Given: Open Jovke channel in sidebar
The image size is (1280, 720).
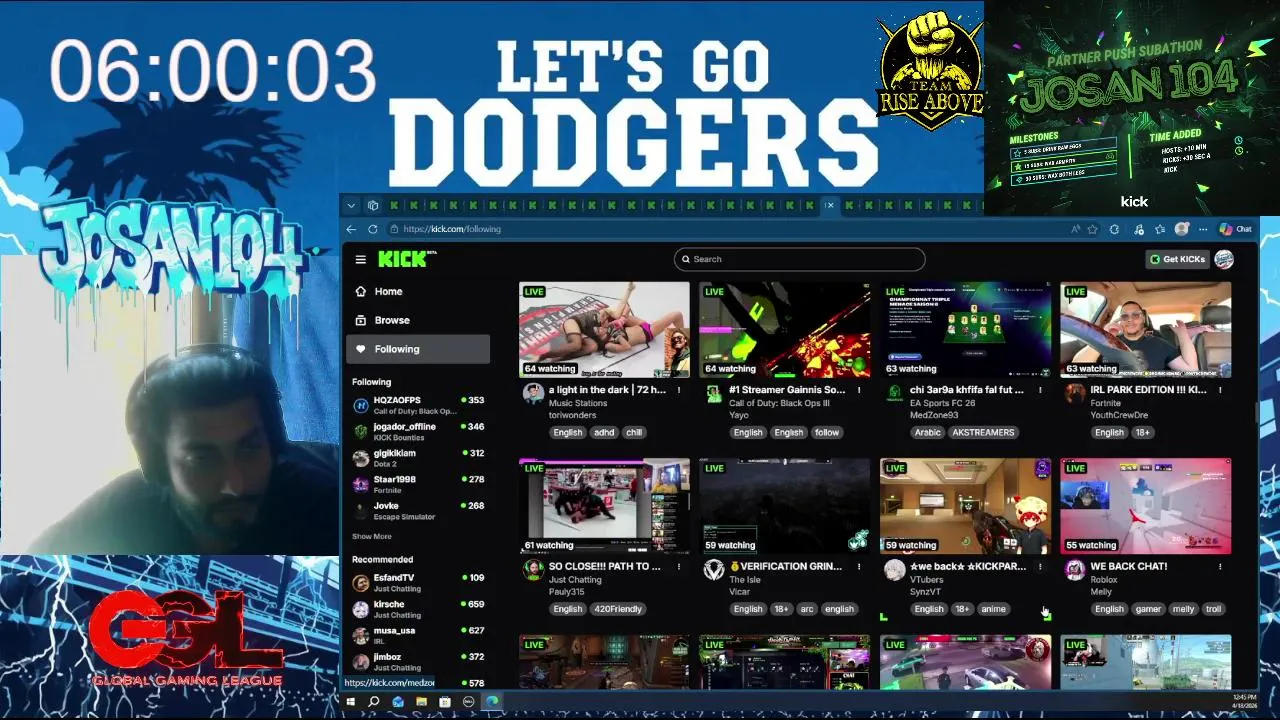Looking at the screenshot, I should tap(418, 510).
